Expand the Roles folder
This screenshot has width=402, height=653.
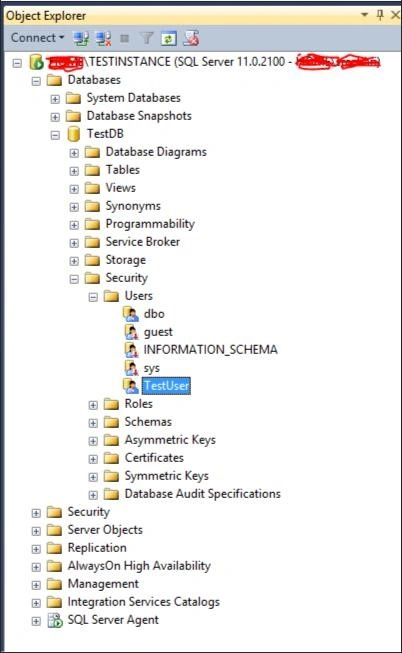pos(93,405)
